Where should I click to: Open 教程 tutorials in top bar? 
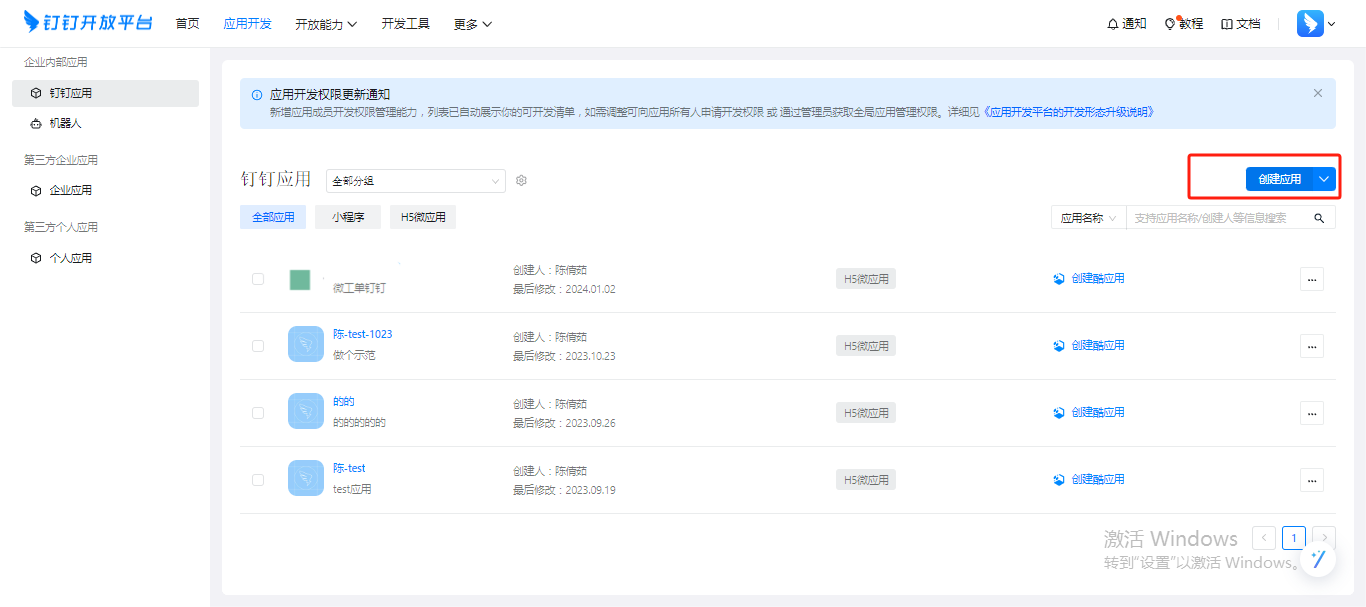[x=1184, y=24]
